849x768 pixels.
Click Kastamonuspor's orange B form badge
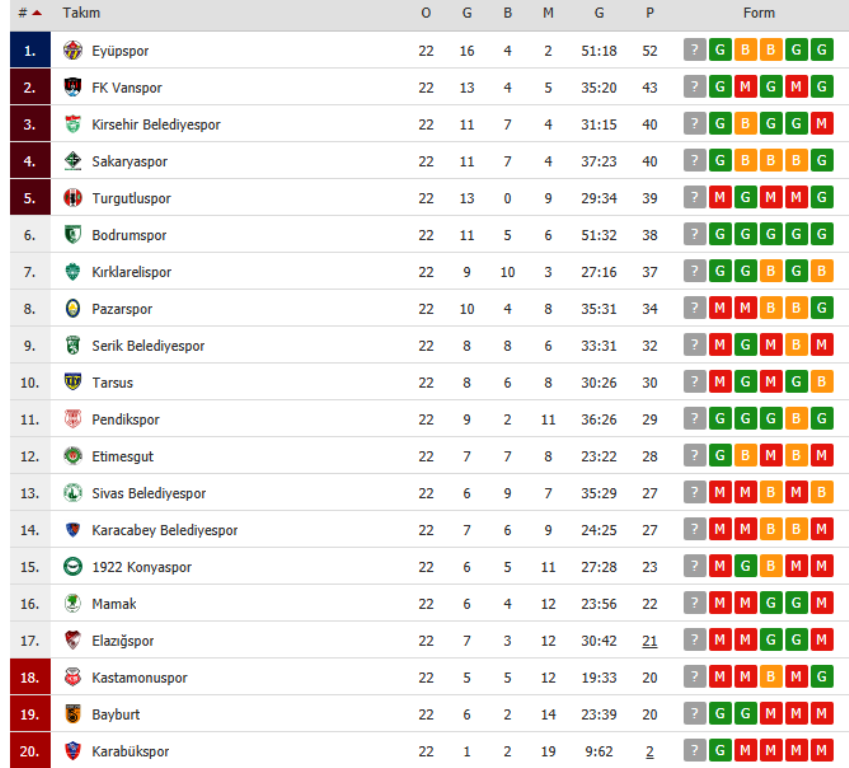pyautogui.click(x=771, y=678)
